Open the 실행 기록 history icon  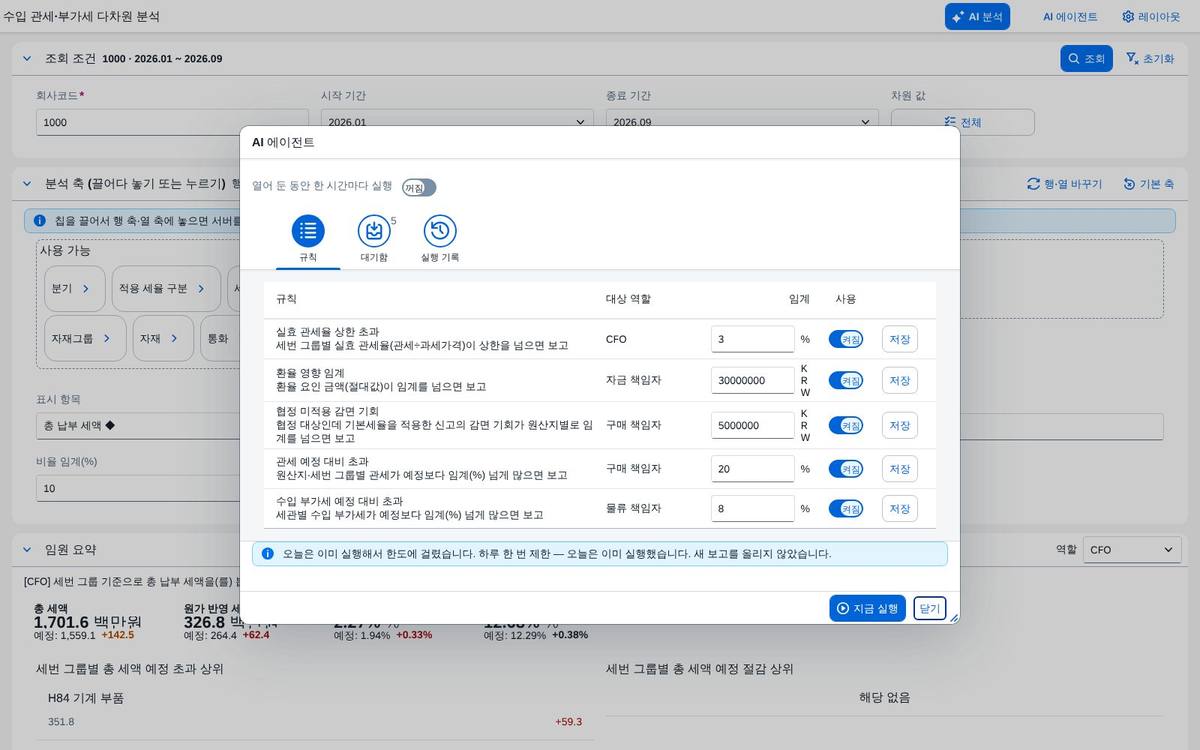[x=440, y=231]
